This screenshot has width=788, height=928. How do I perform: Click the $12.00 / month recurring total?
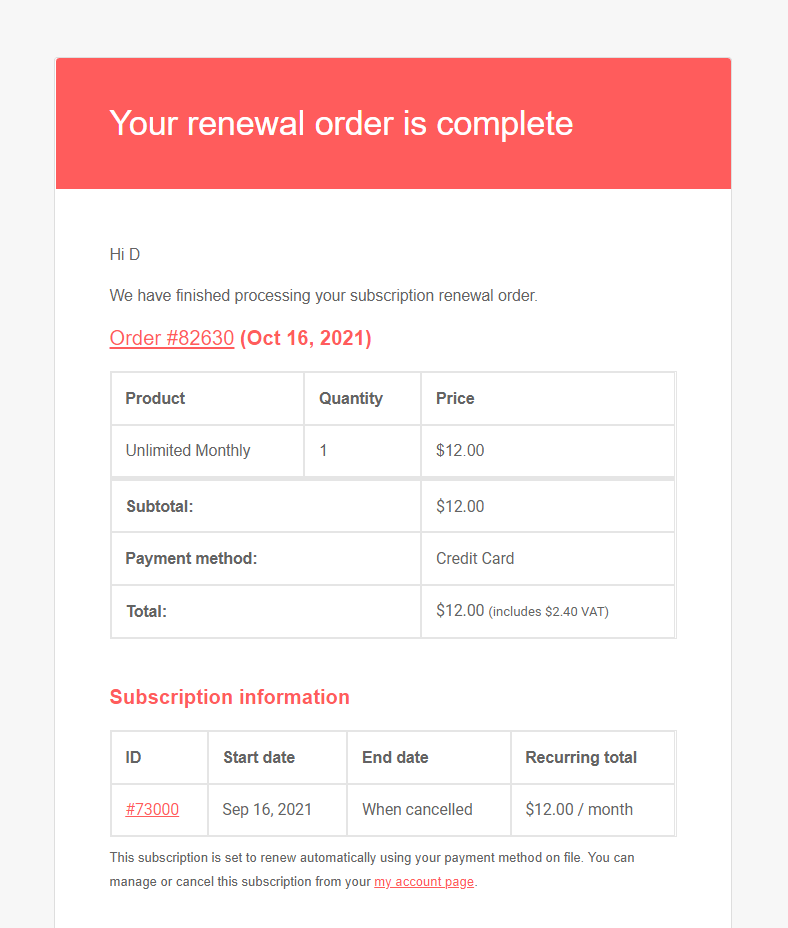[579, 810]
